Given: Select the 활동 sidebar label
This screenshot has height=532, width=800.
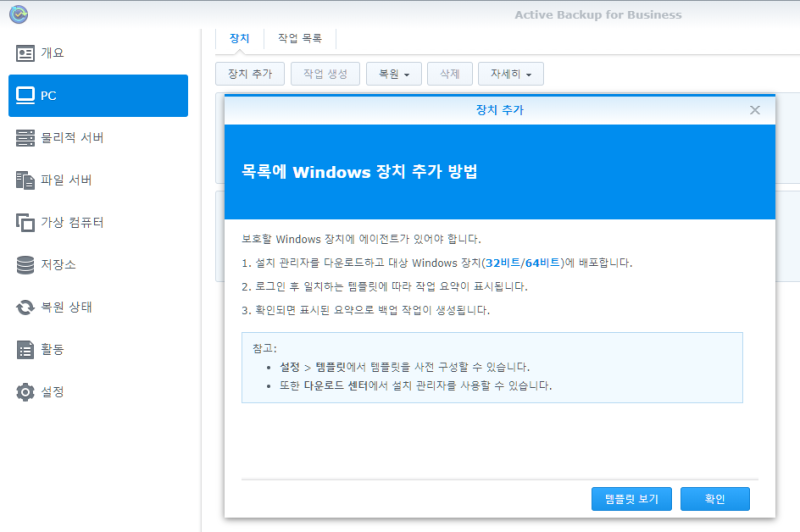Looking at the screenshot, I should click(x=53, y=349).
